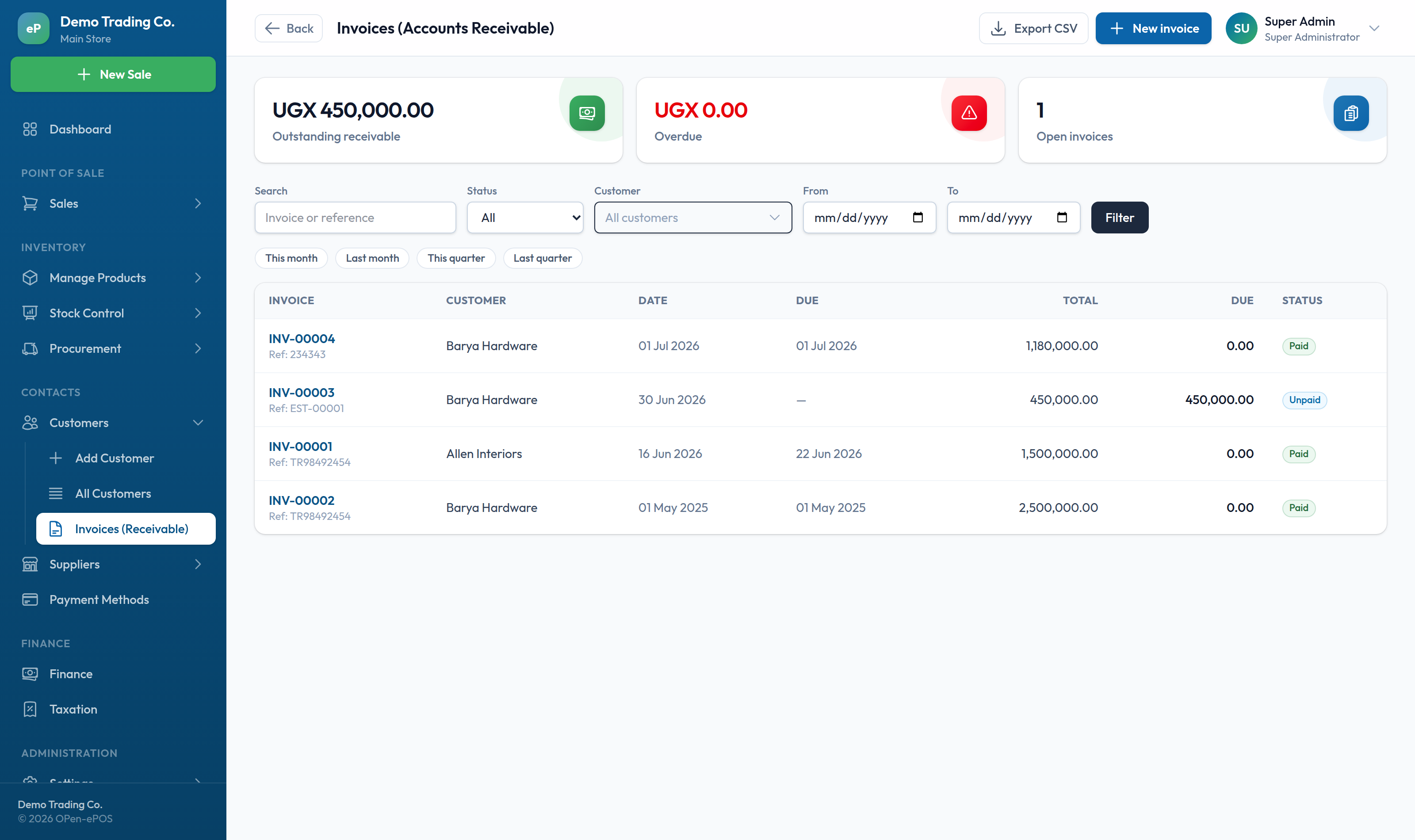Collapse the Customers submenu chevron

pyautogui.click(x=198, y=423)
